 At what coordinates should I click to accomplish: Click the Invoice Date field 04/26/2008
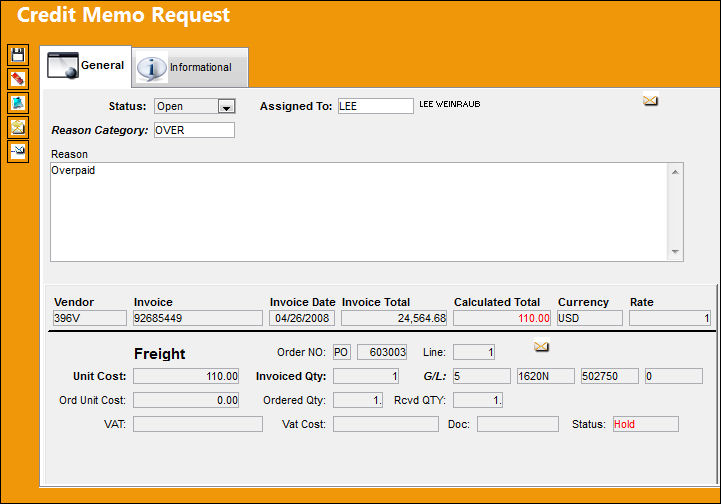[x=302, y=318]
